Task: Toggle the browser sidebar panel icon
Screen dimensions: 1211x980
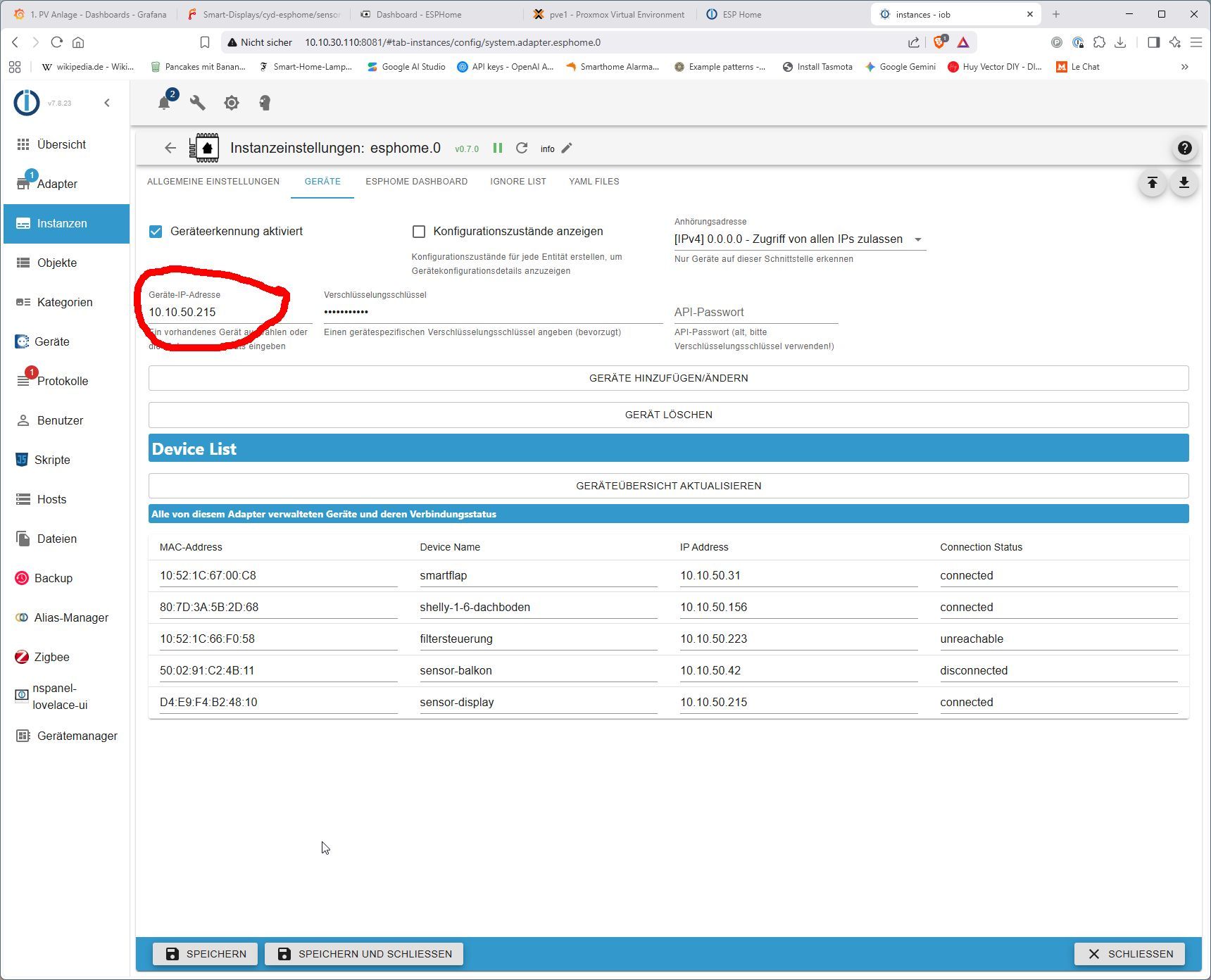Action: (1153, 42)
